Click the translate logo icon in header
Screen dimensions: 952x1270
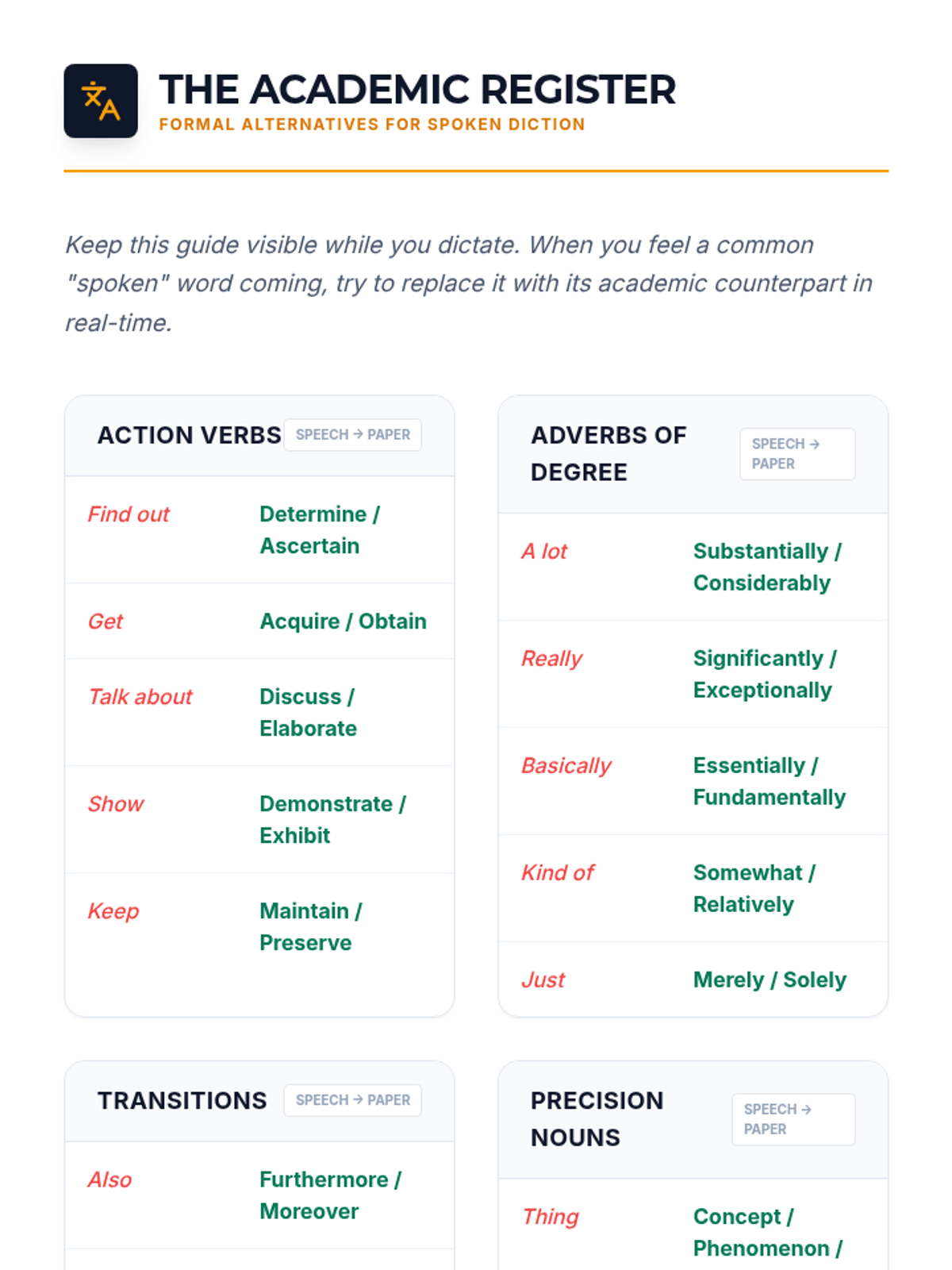pyautogui.click(x=101, y=101)
